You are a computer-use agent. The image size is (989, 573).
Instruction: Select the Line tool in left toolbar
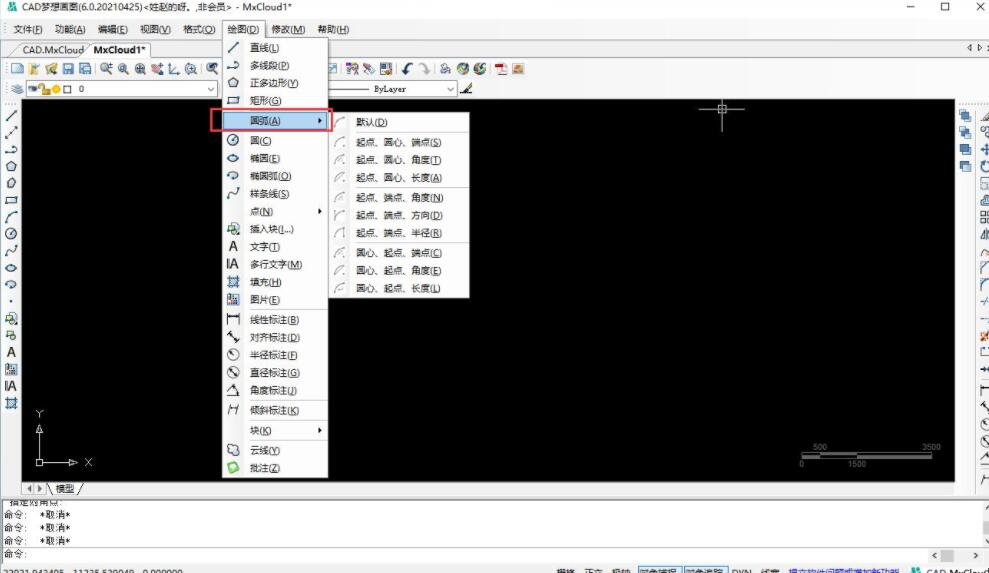coord(11,116)
